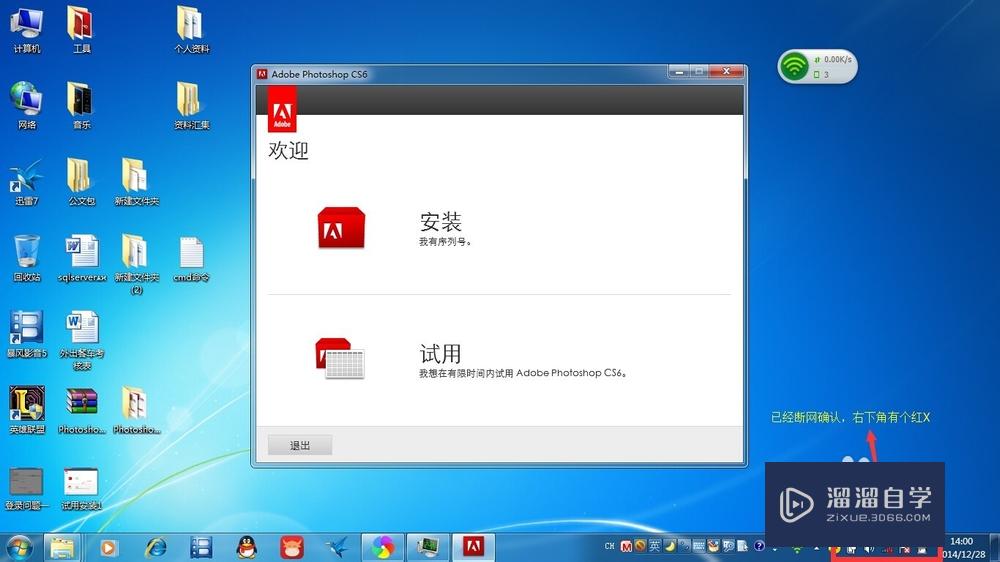Screen dimensions: 1000x562
Task: Open the 公文包 folder
Action: (x=81, y=182)
